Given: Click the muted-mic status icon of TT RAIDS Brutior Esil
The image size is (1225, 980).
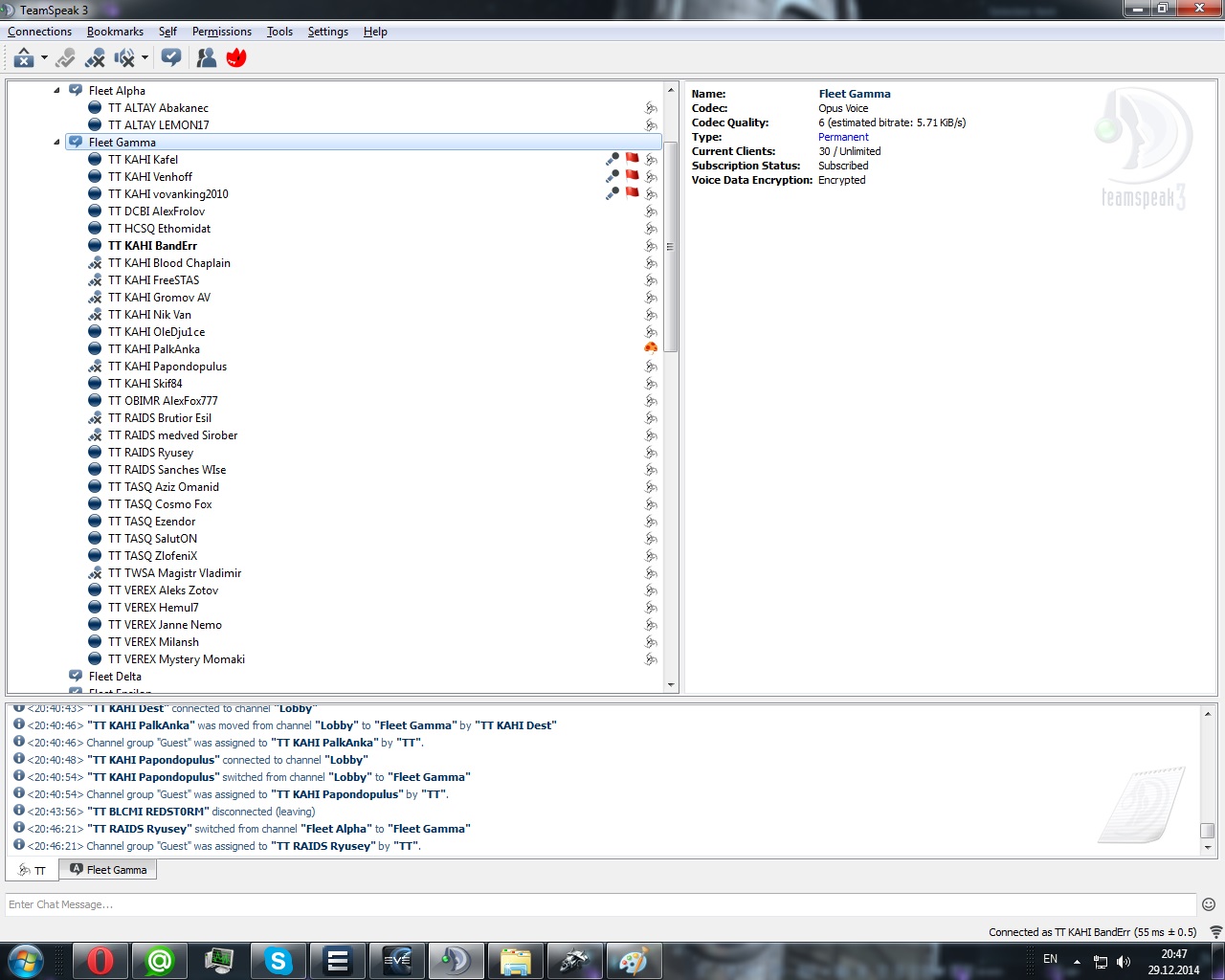Looking at the screenshot, I should coord(95,418).
